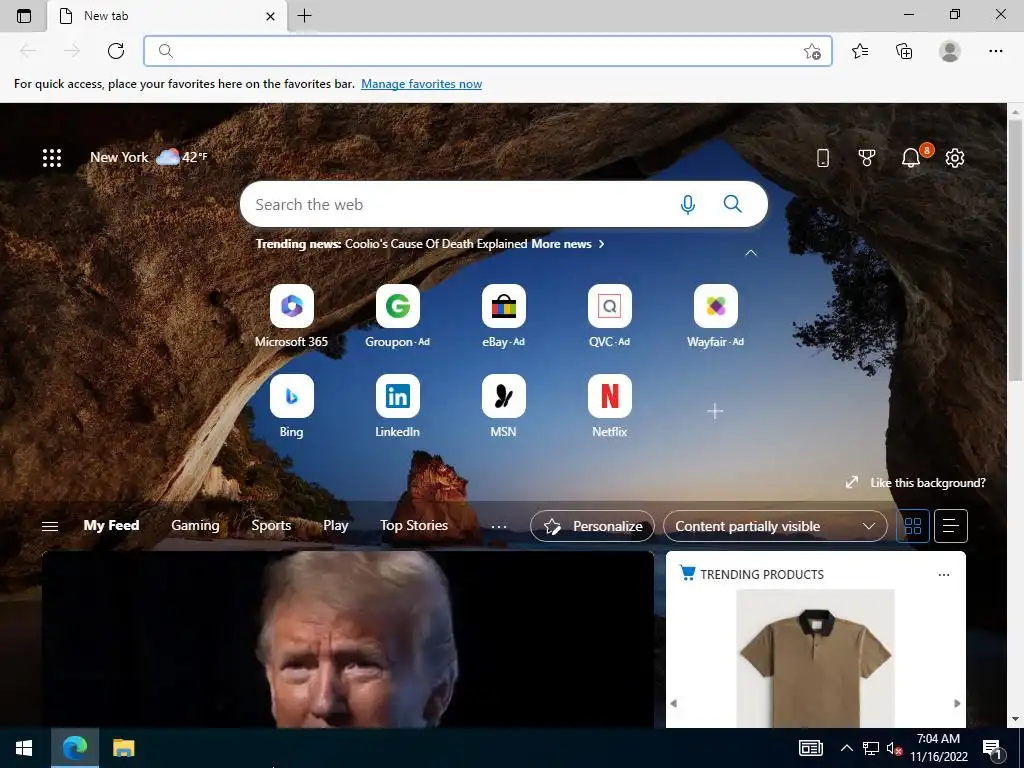Select the Play feed tab
Screen dimensions: 1024x768
tap(336, 525)
